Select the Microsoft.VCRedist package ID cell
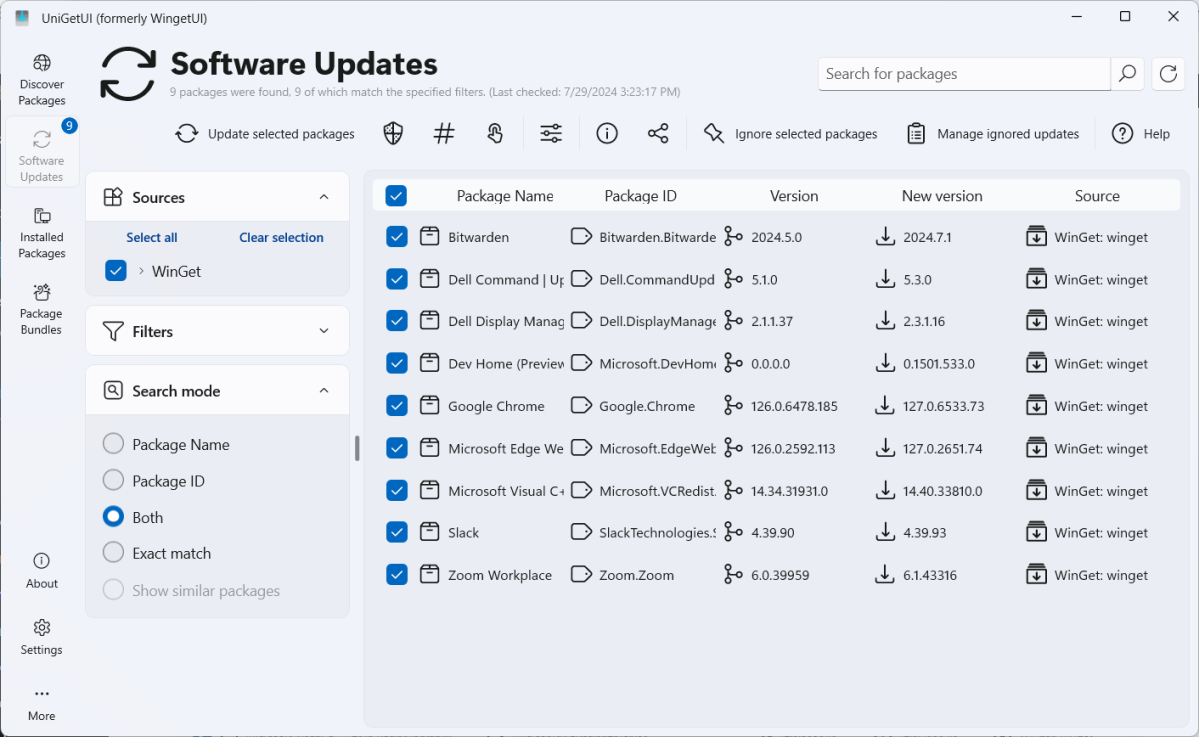Screen dimensions: 1199x737 [x=658, y=490]
